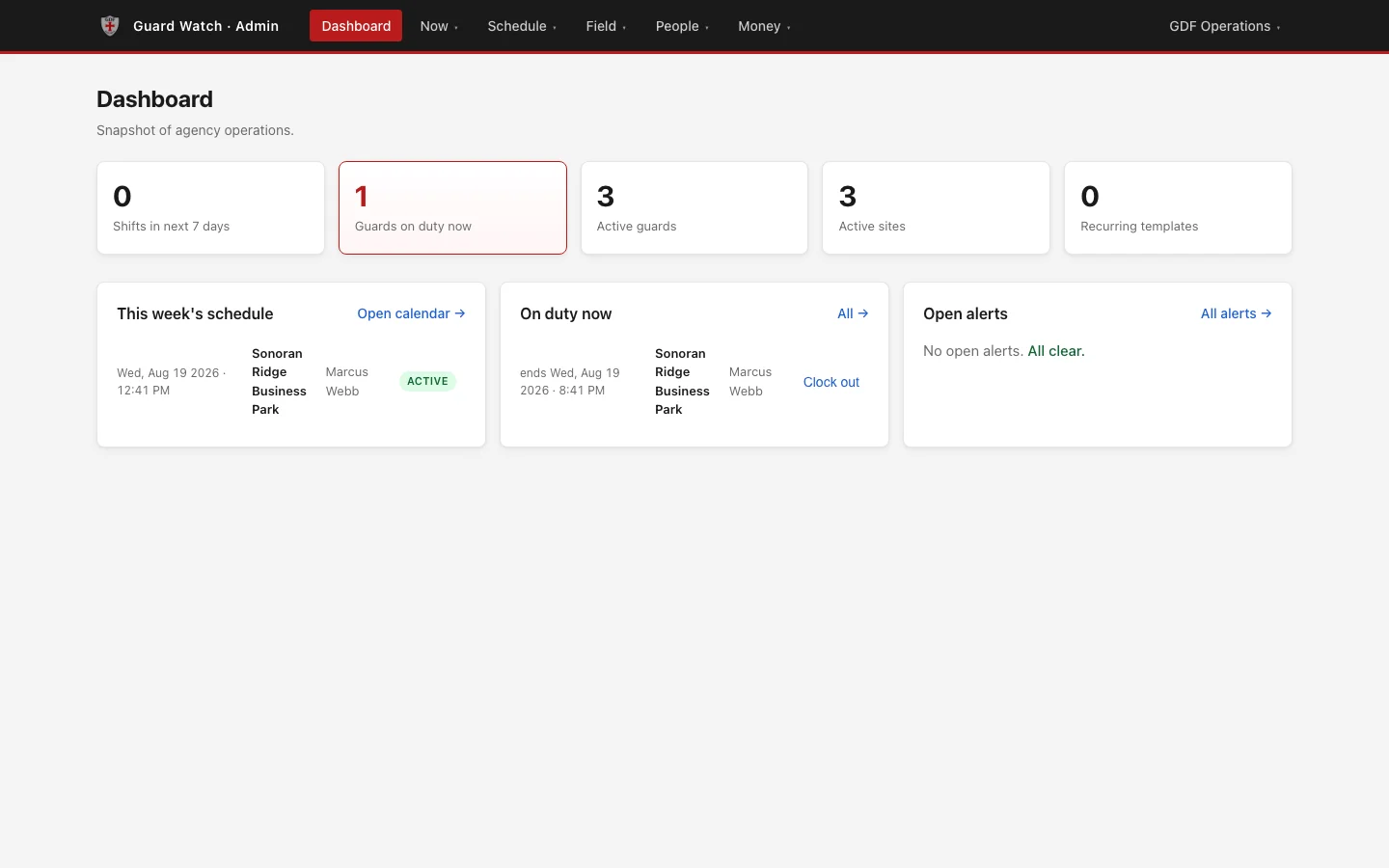Click Marcus Webb in this week's schedule
The image size is (1389, 868).
(347, 382)
